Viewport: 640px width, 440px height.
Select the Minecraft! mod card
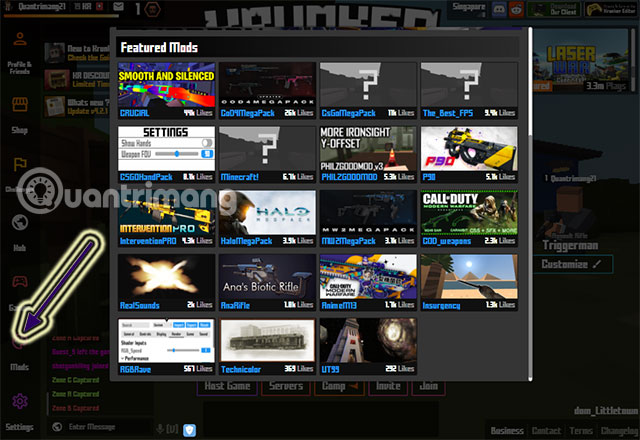tap(267, 154)
